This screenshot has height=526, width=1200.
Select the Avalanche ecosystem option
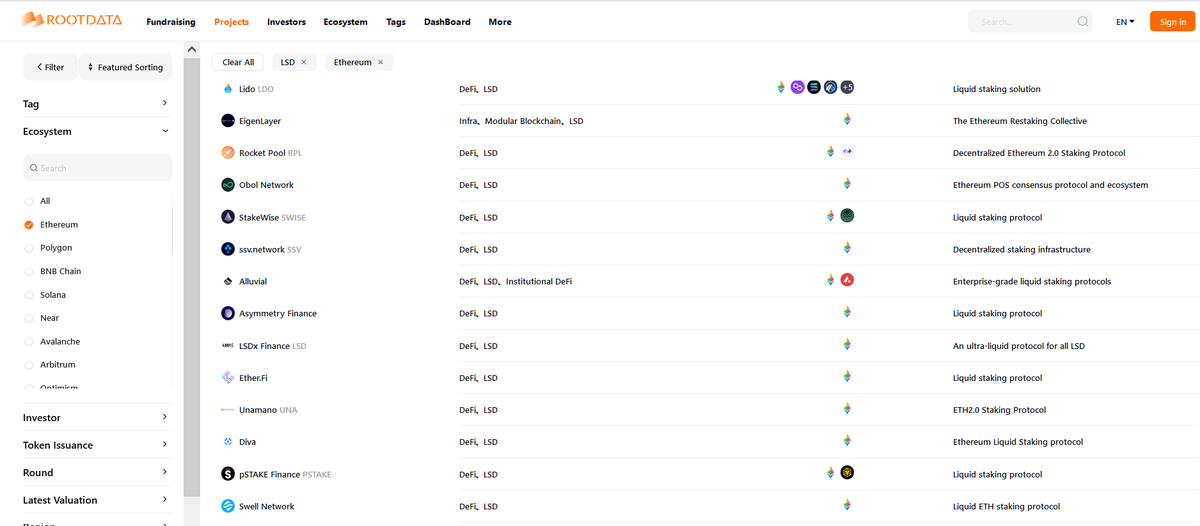(x=29, y=342)
